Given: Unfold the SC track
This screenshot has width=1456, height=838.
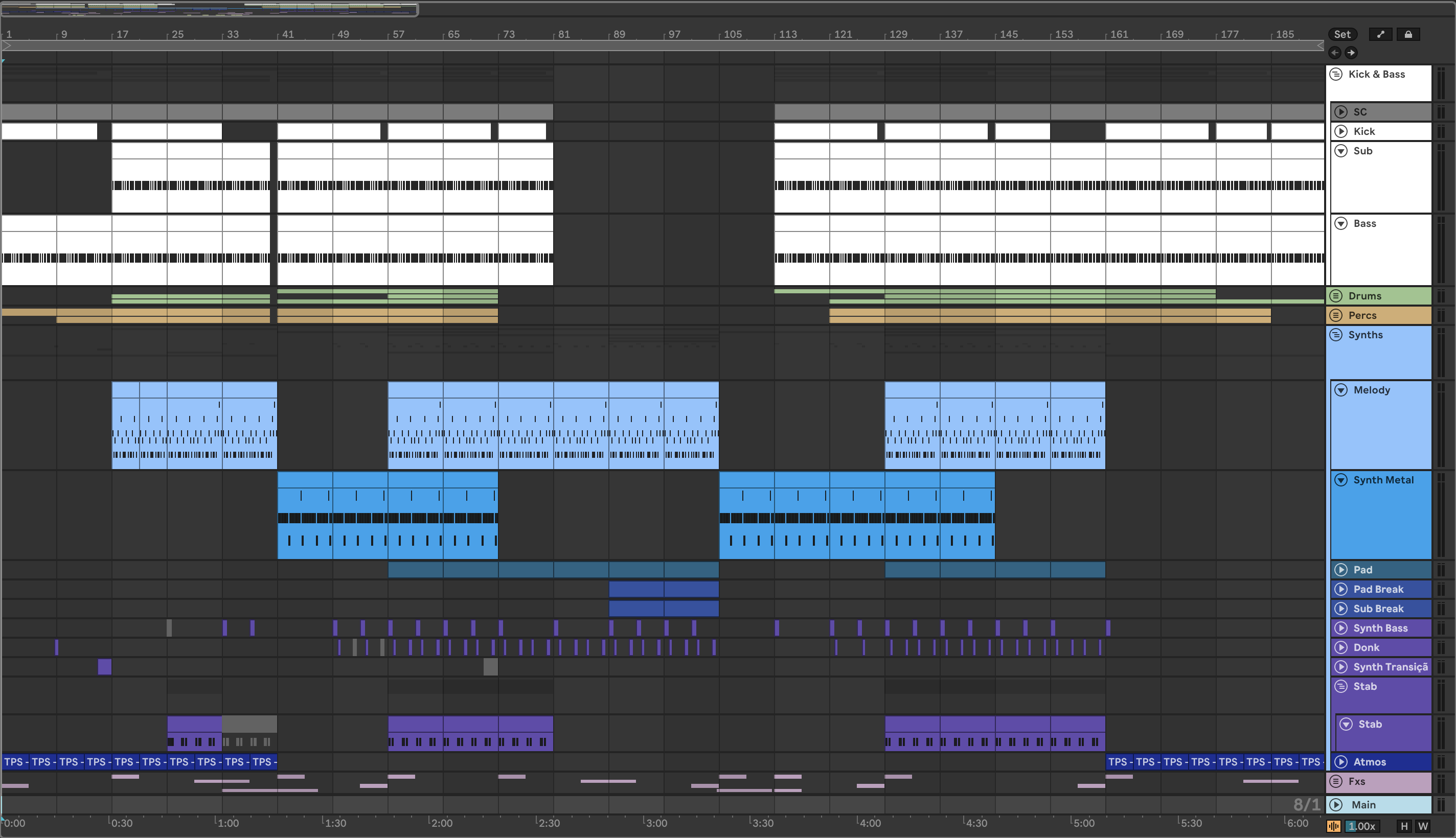Looking at the screenshot, I should click(x=1341, y=112).
